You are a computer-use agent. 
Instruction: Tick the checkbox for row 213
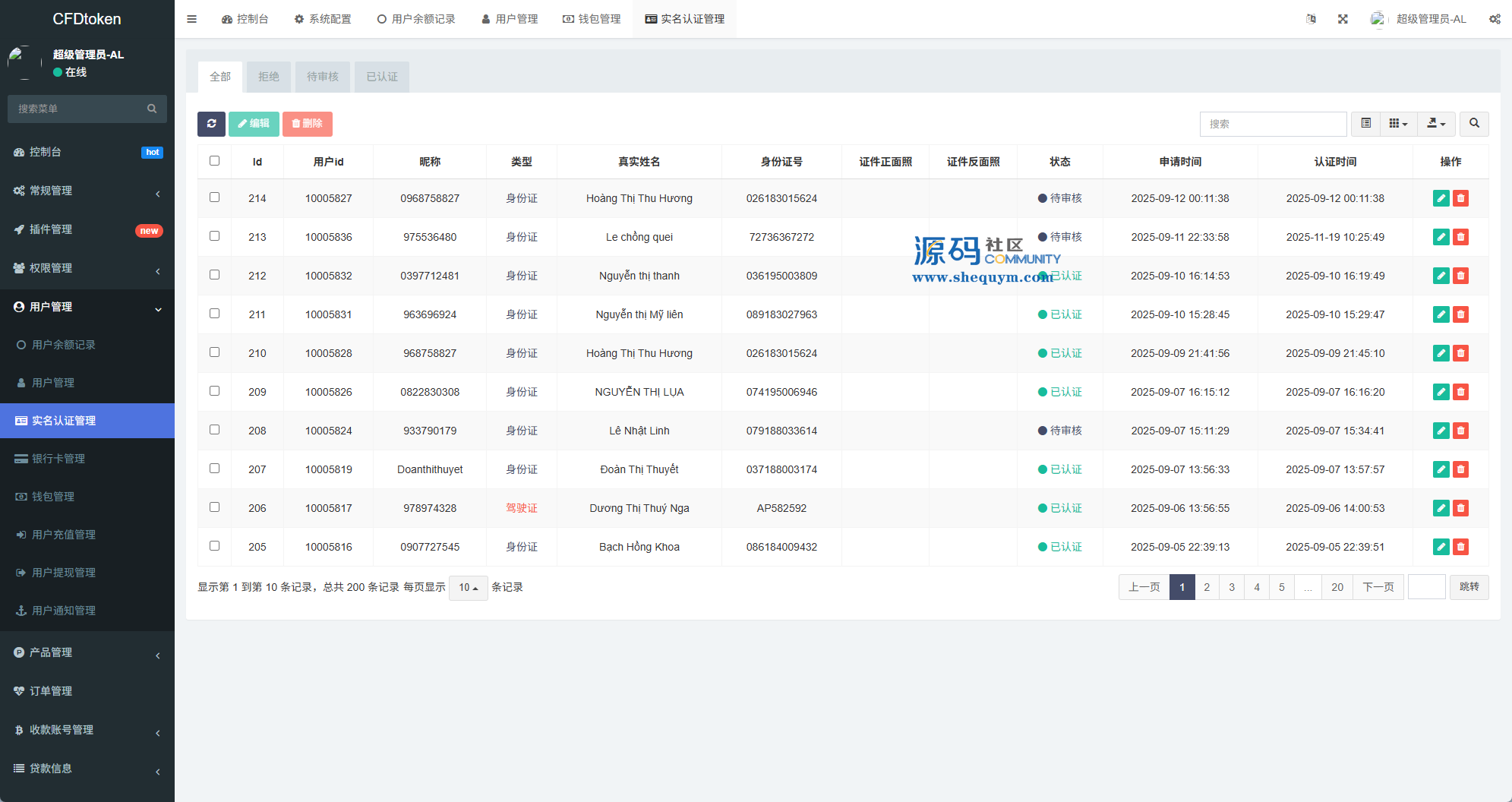click(x=214, y=236)
